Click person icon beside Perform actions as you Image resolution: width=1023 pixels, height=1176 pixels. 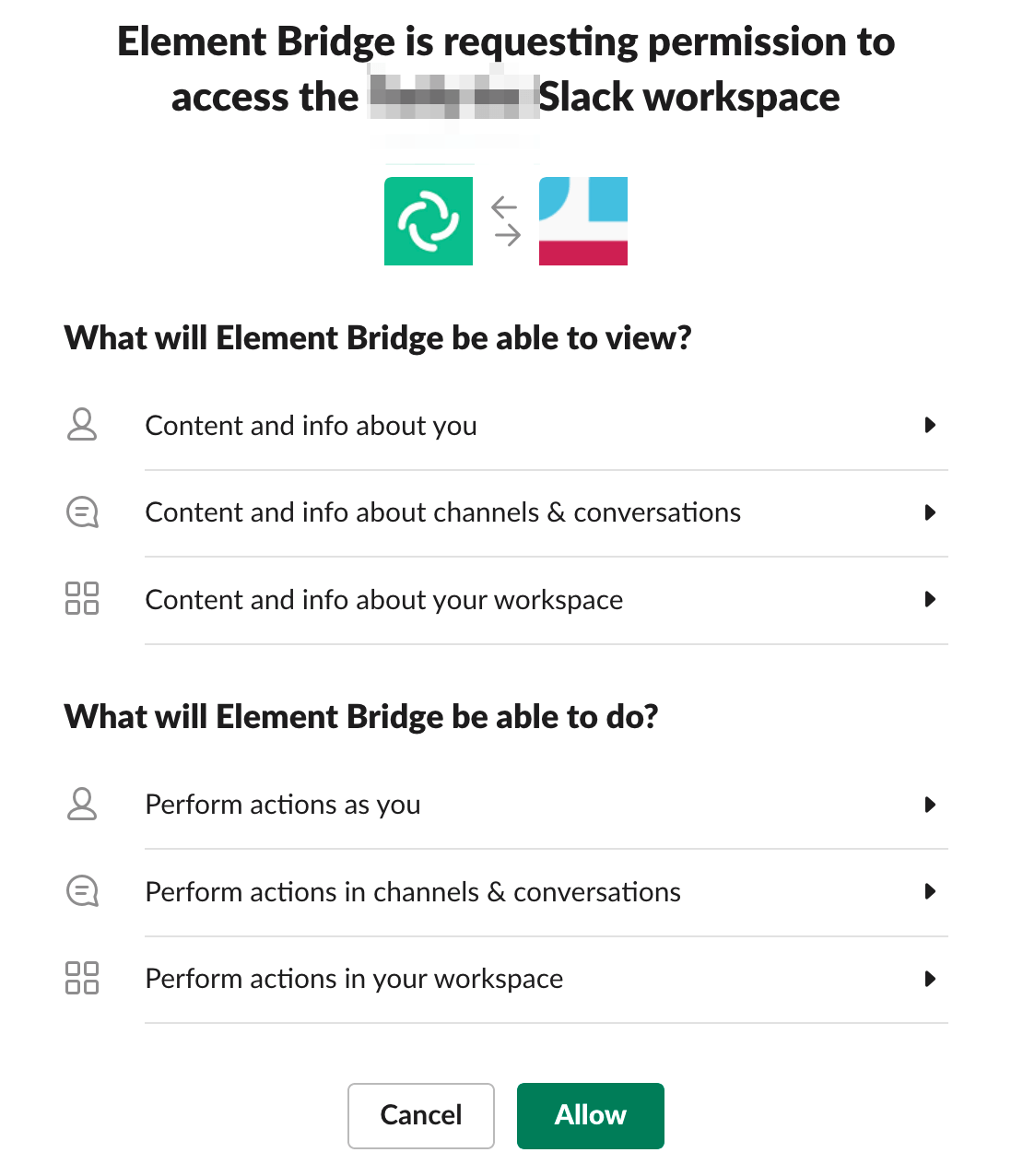pyautogui.click(x=82, y=804)
